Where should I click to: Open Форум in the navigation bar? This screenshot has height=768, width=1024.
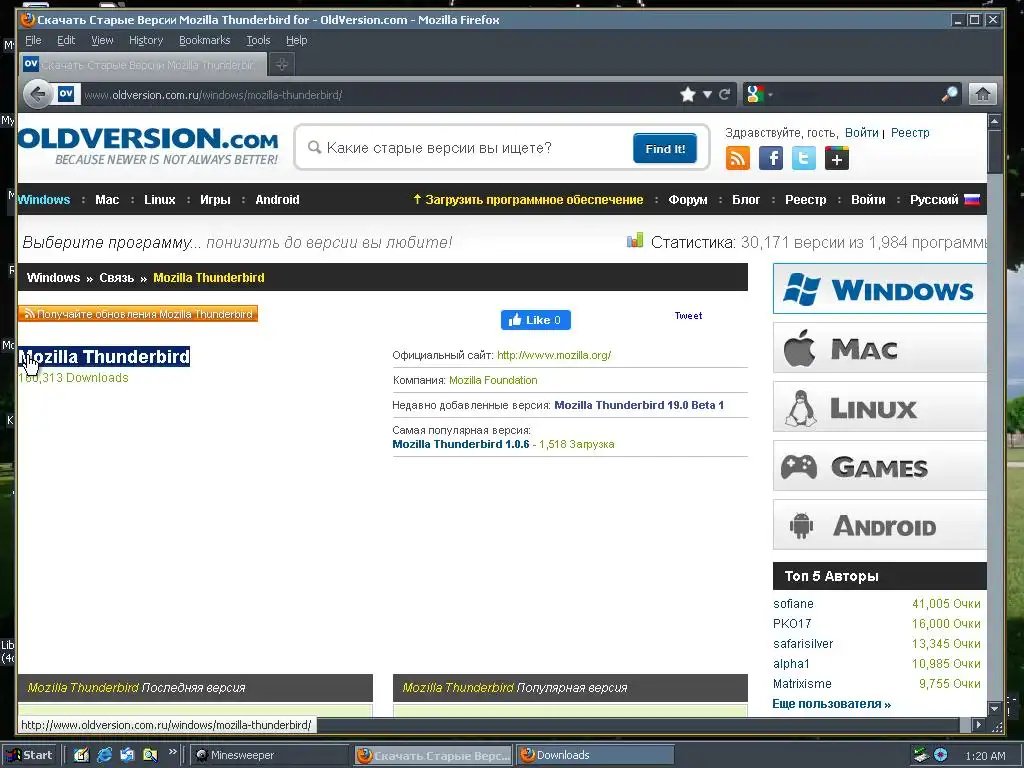point(688,200)
